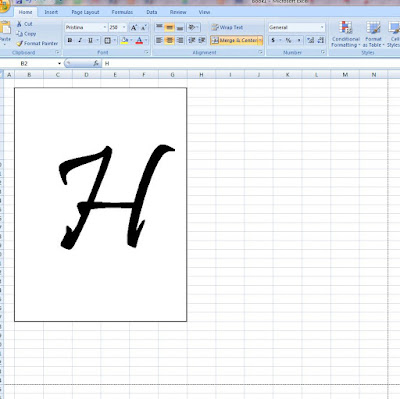Switch to the Formulas tab
The width and height of the screenshot is (400, 399).
[122, 12]
